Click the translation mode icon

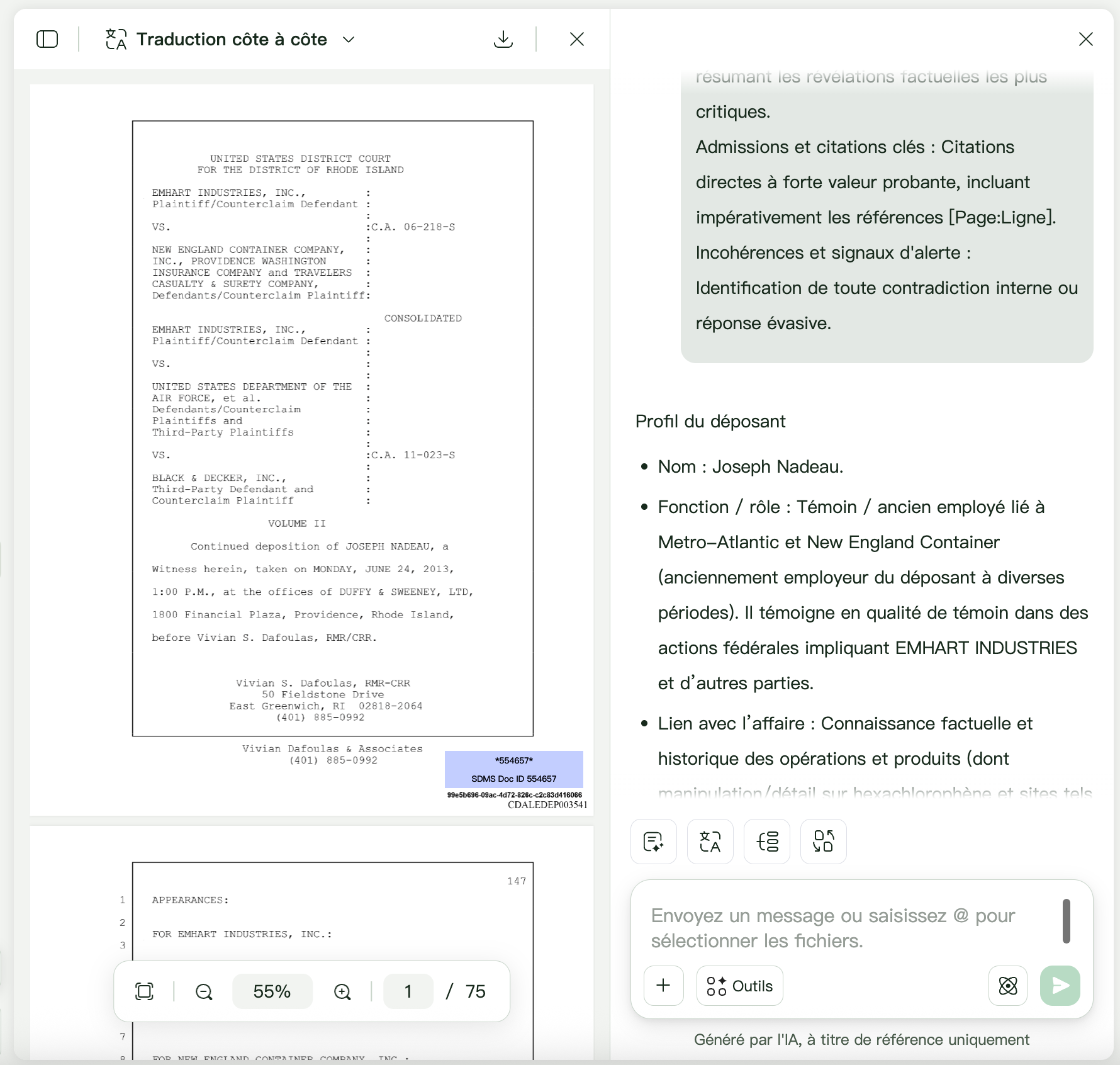[116, 39]
